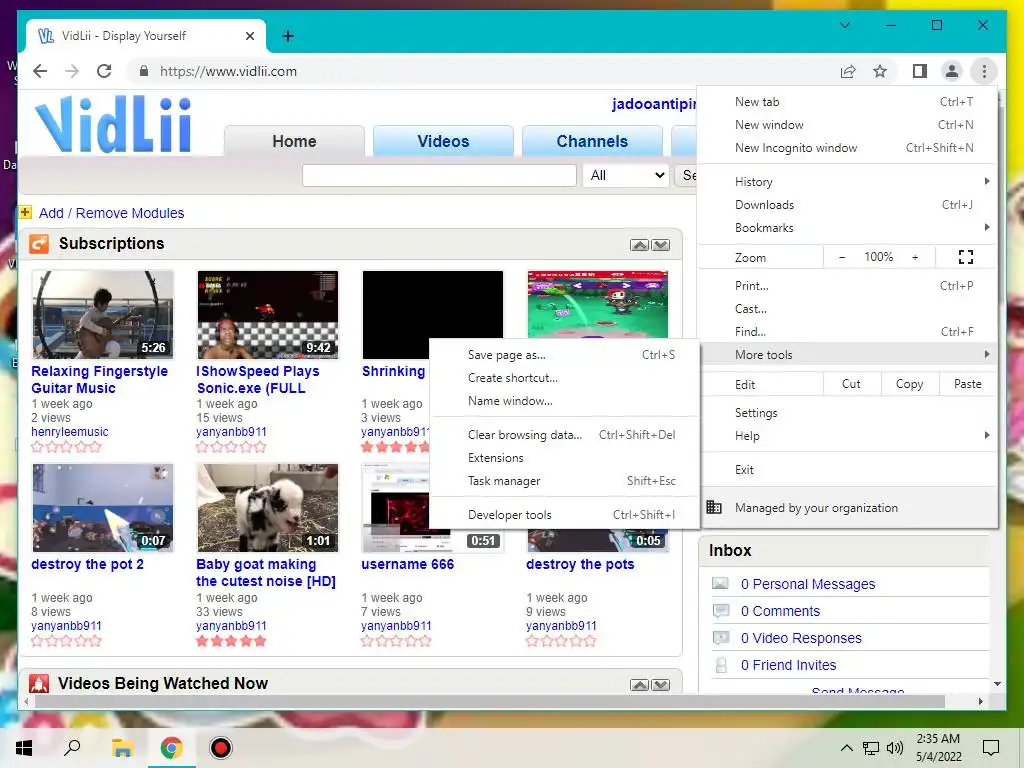Open taskbar search magnifier
This screenshot has width=1024, height=768.
[72, 748]
